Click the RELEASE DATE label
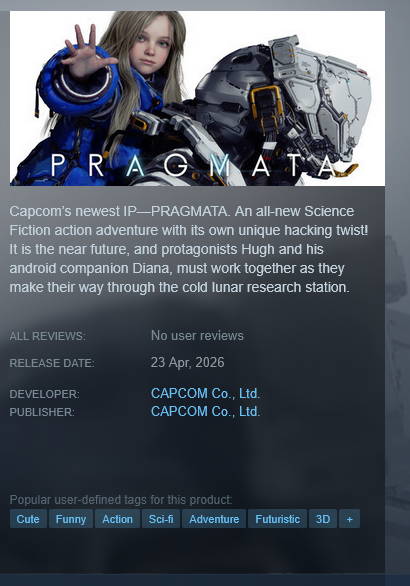The image size is (410, 586). (52, 363)
